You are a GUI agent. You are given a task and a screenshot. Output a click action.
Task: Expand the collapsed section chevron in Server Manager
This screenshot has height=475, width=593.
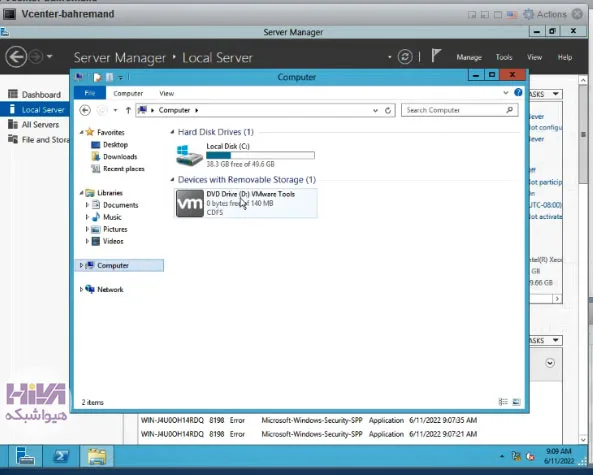point(550,363)
